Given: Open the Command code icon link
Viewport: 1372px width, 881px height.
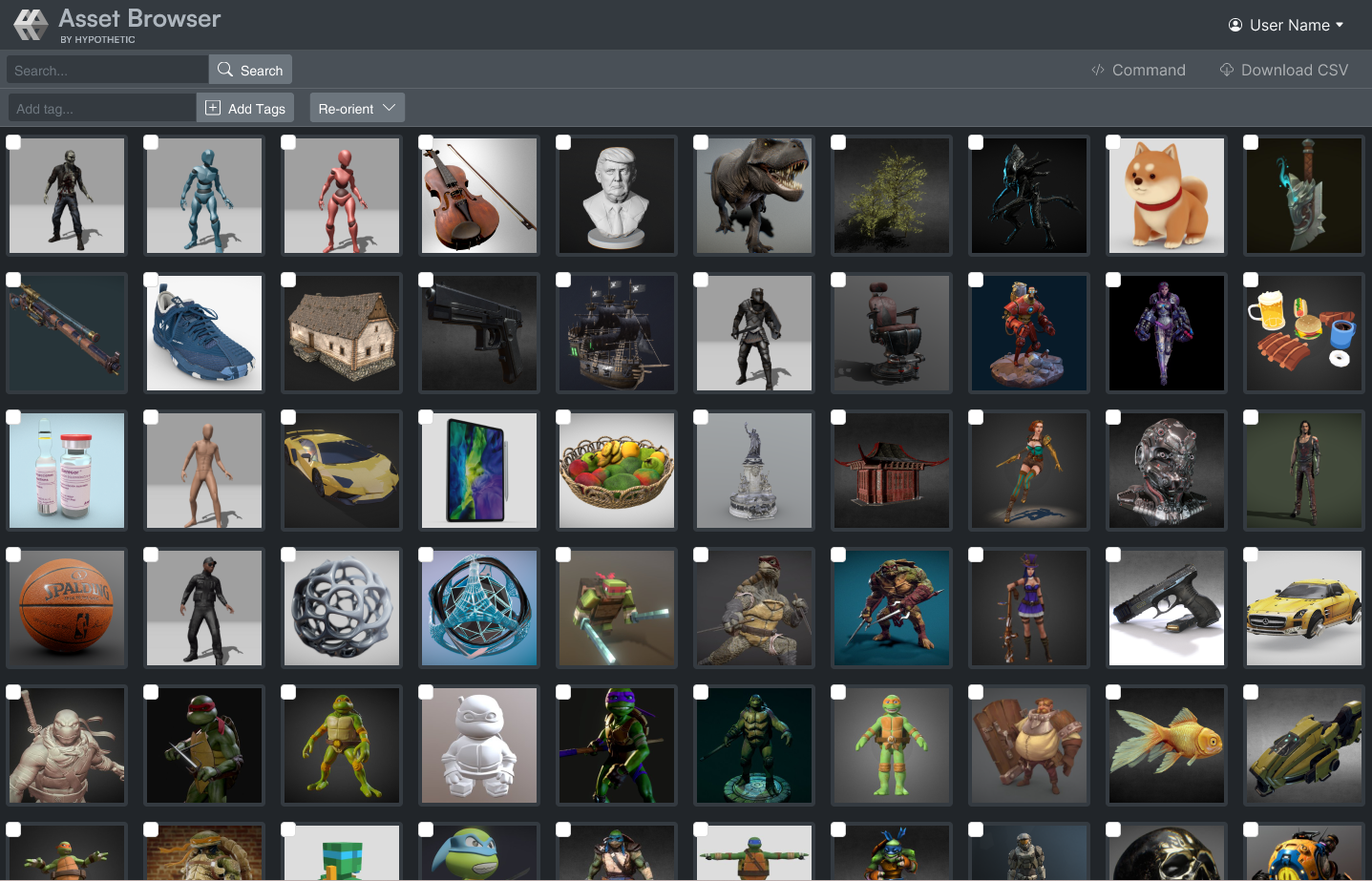Looking at the screenshot, I should [1098, 70].
